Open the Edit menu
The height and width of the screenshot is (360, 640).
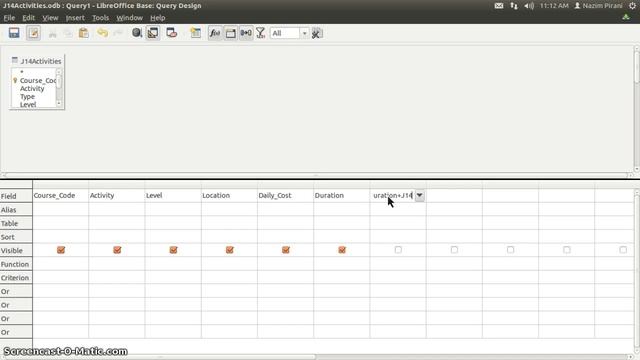click(28, 18)
